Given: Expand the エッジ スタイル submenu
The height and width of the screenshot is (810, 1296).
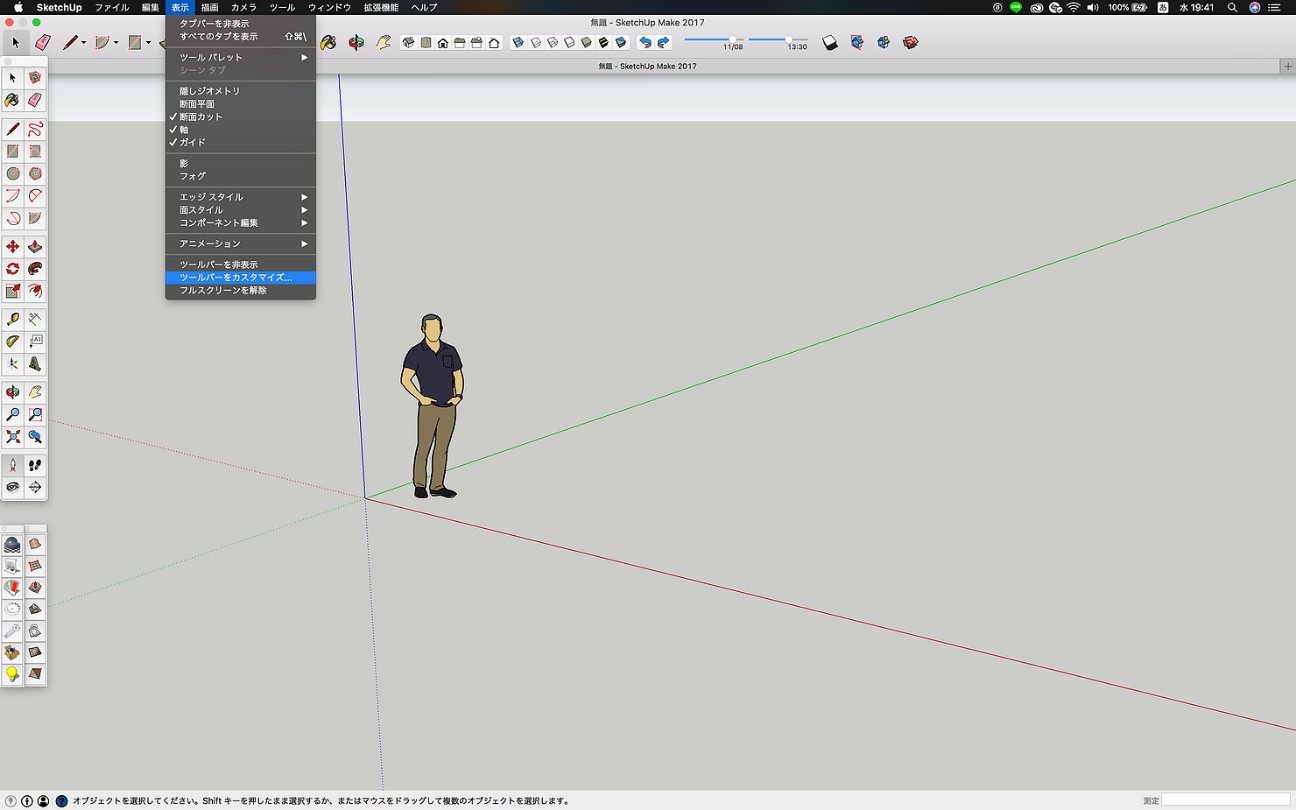Looking at the screenshot, I should pyautogui.click(x=240, y=197).
